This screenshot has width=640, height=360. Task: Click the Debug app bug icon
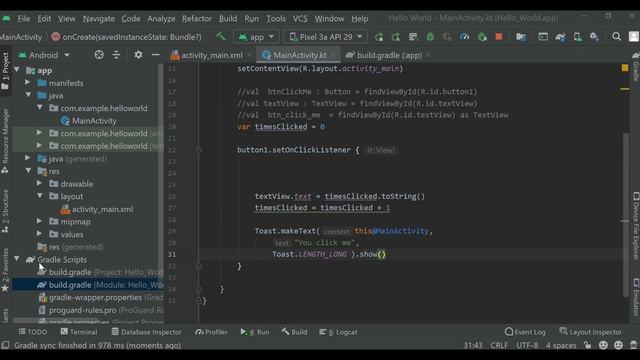(x=430, y=37)
